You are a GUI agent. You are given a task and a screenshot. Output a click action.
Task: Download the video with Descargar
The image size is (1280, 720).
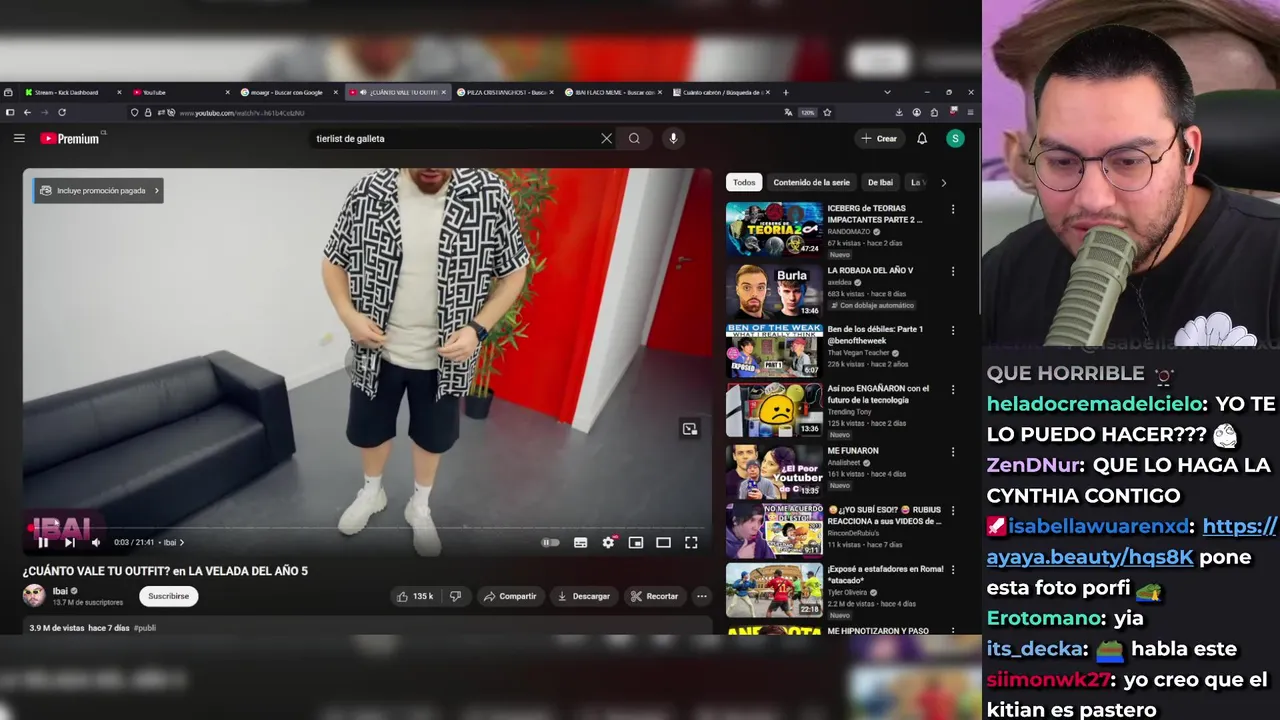[x=584, y=596]
